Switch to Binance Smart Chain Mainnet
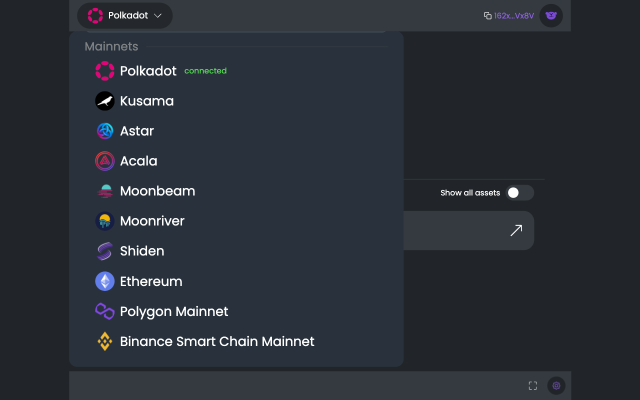640x400 pixels. 217,341
